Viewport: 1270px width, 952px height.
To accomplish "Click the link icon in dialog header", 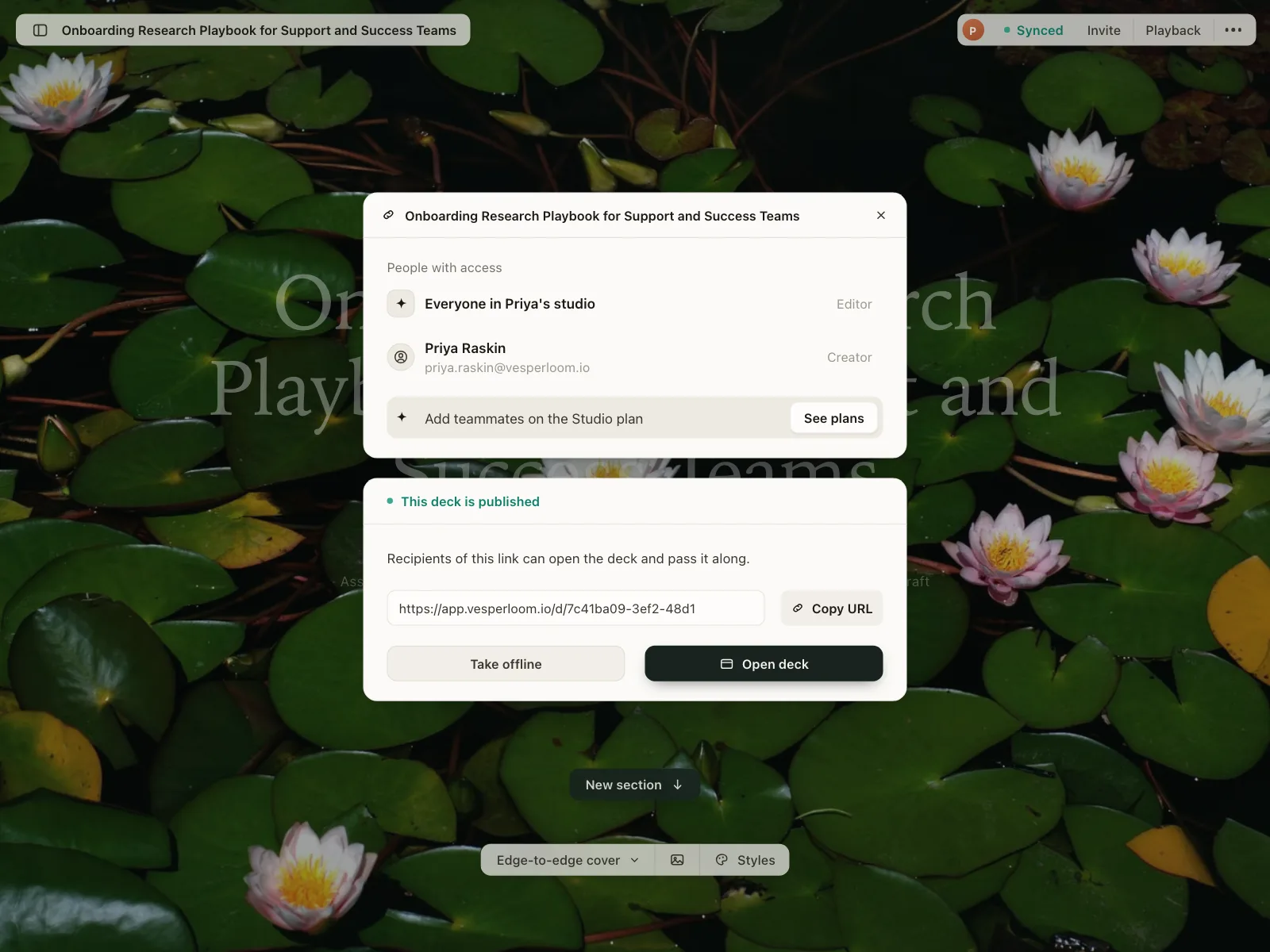I will (389, 215).
